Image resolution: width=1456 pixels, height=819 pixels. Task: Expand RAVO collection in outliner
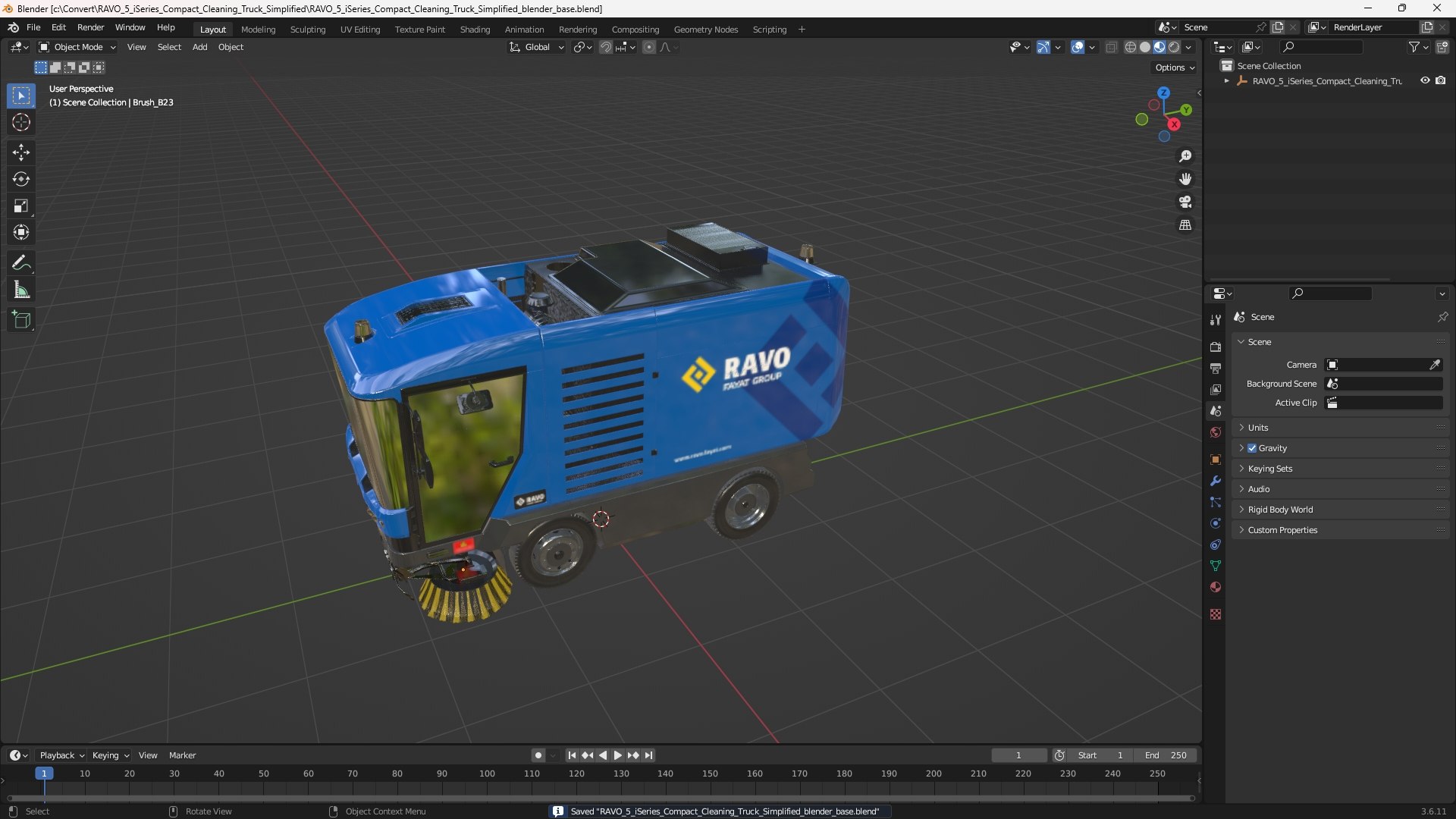pos(1226,81)
